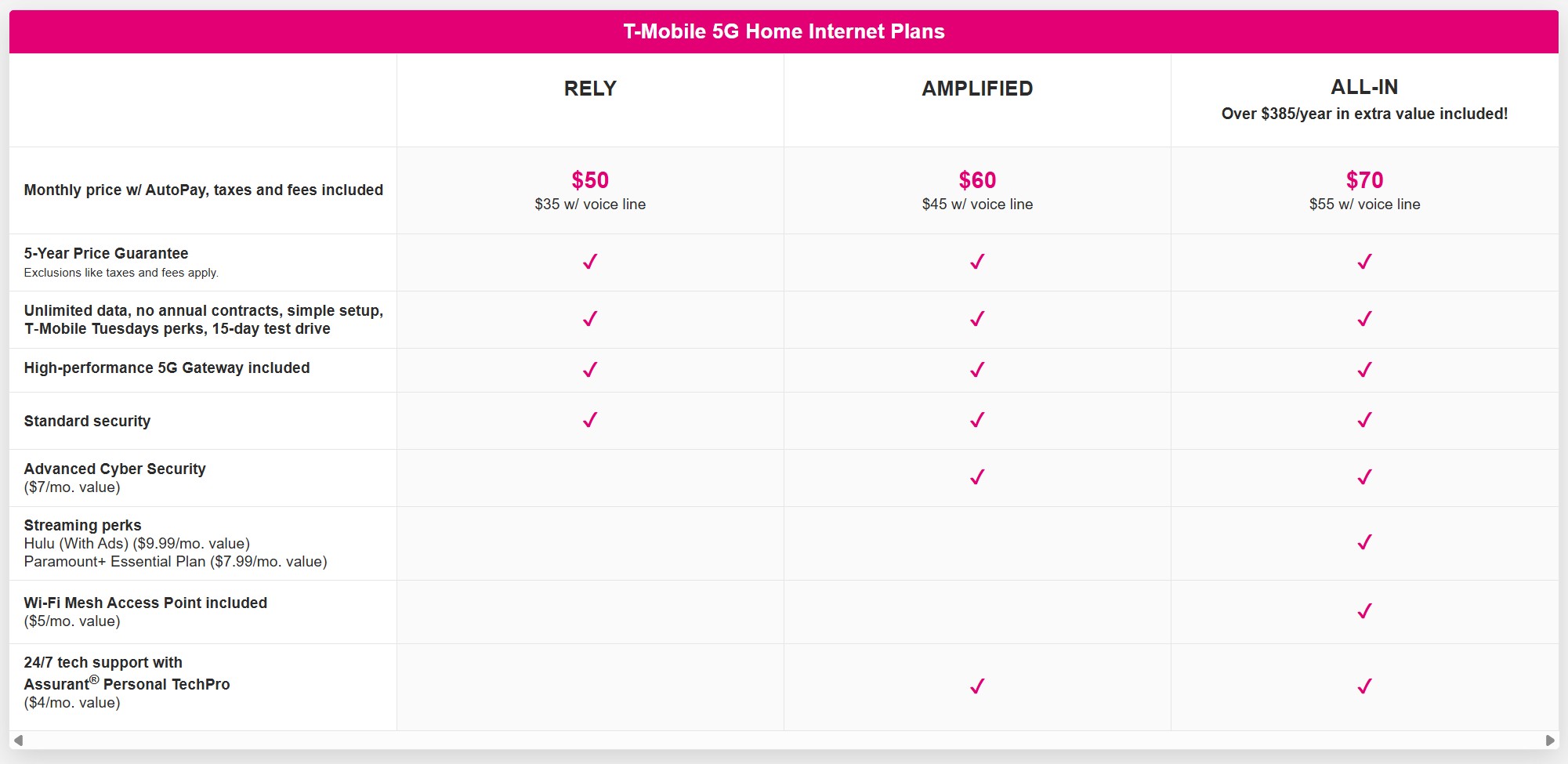
Task: Toggle the ALL-IN Advanced Cyber Security checkmark
Action: (1363, 476)
